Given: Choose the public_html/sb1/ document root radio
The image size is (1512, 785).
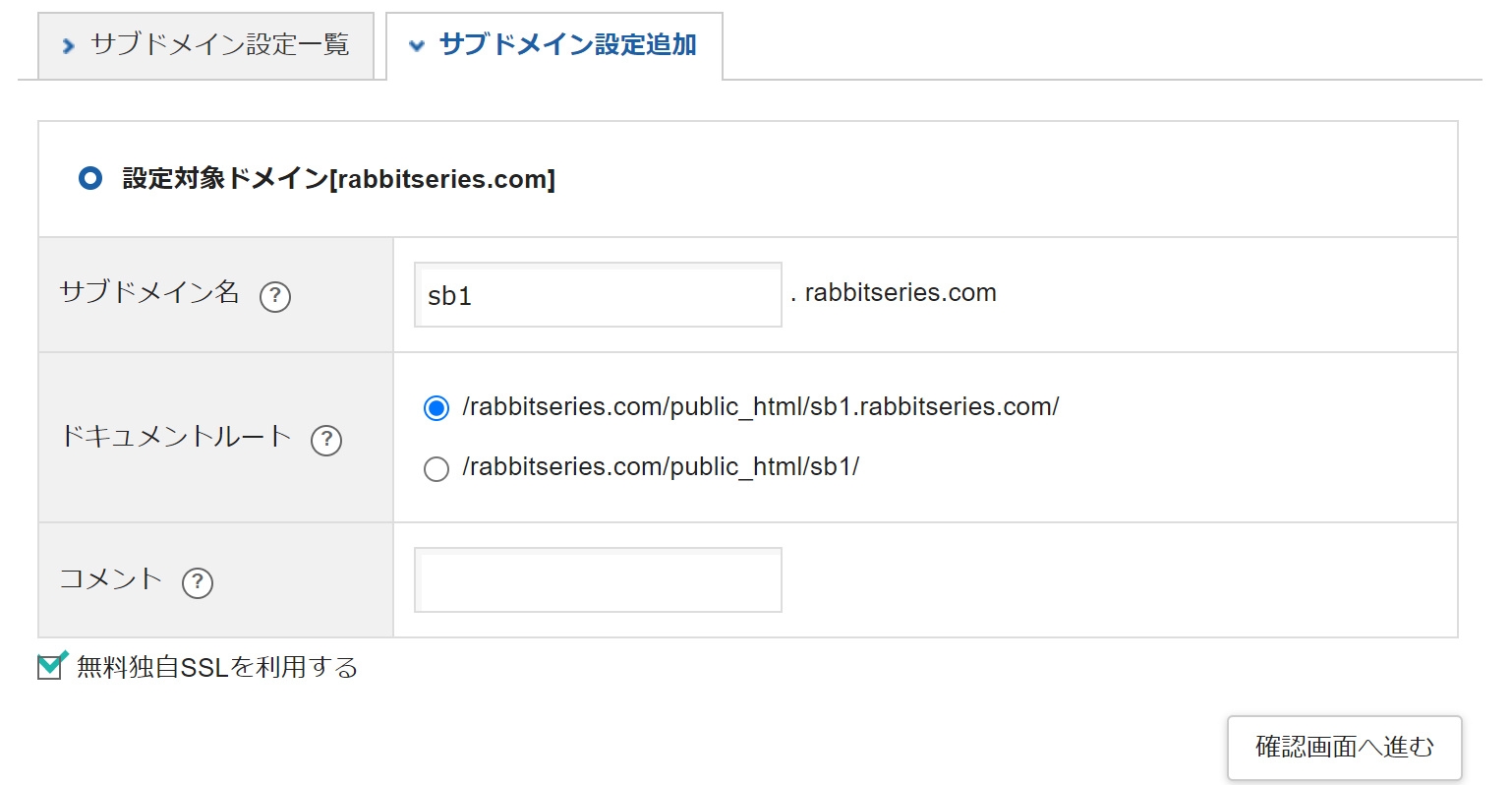Looking at the screenshot, I should tap(436, 469).
